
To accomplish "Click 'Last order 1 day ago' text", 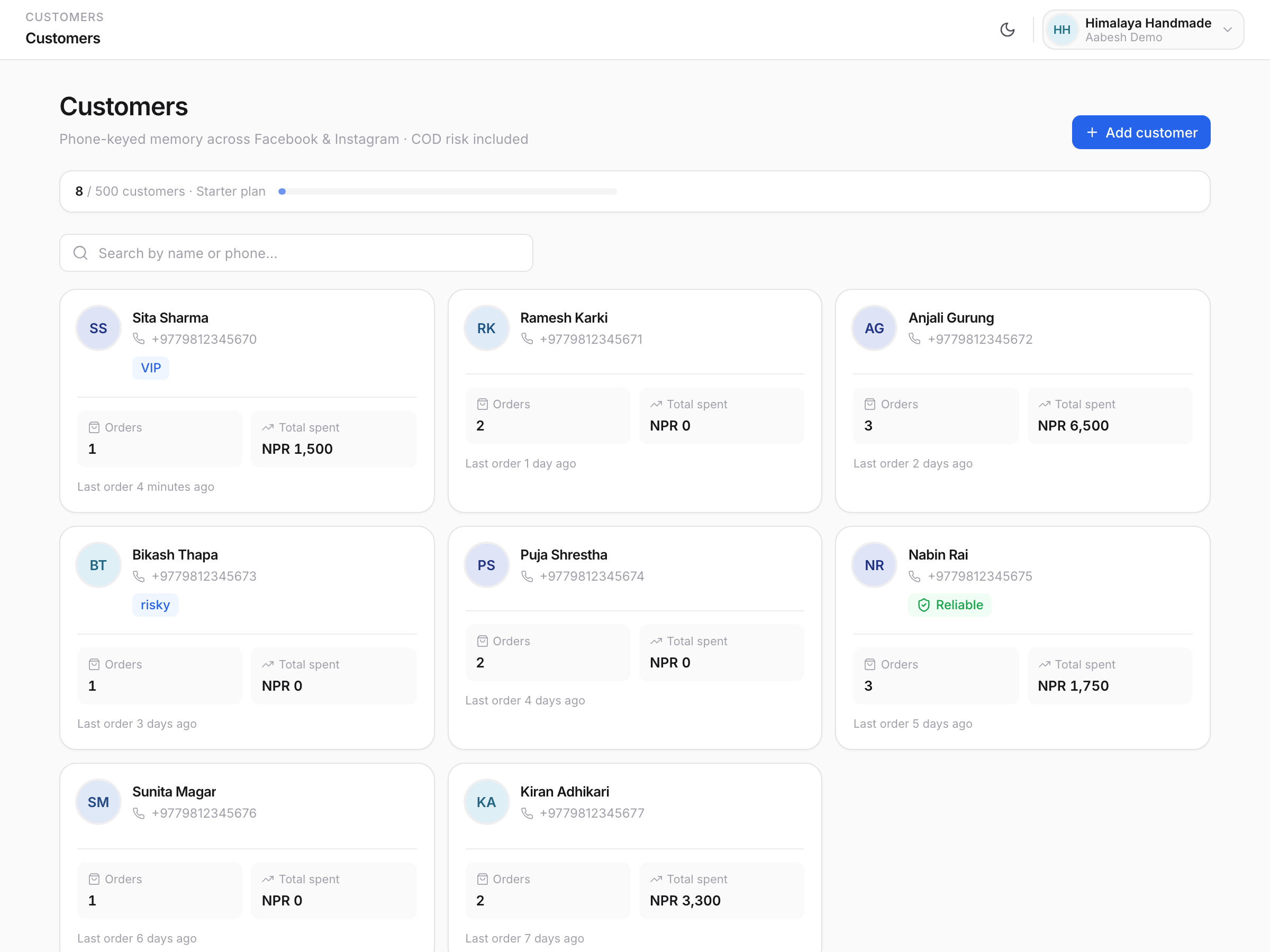I will pos(520,464).
